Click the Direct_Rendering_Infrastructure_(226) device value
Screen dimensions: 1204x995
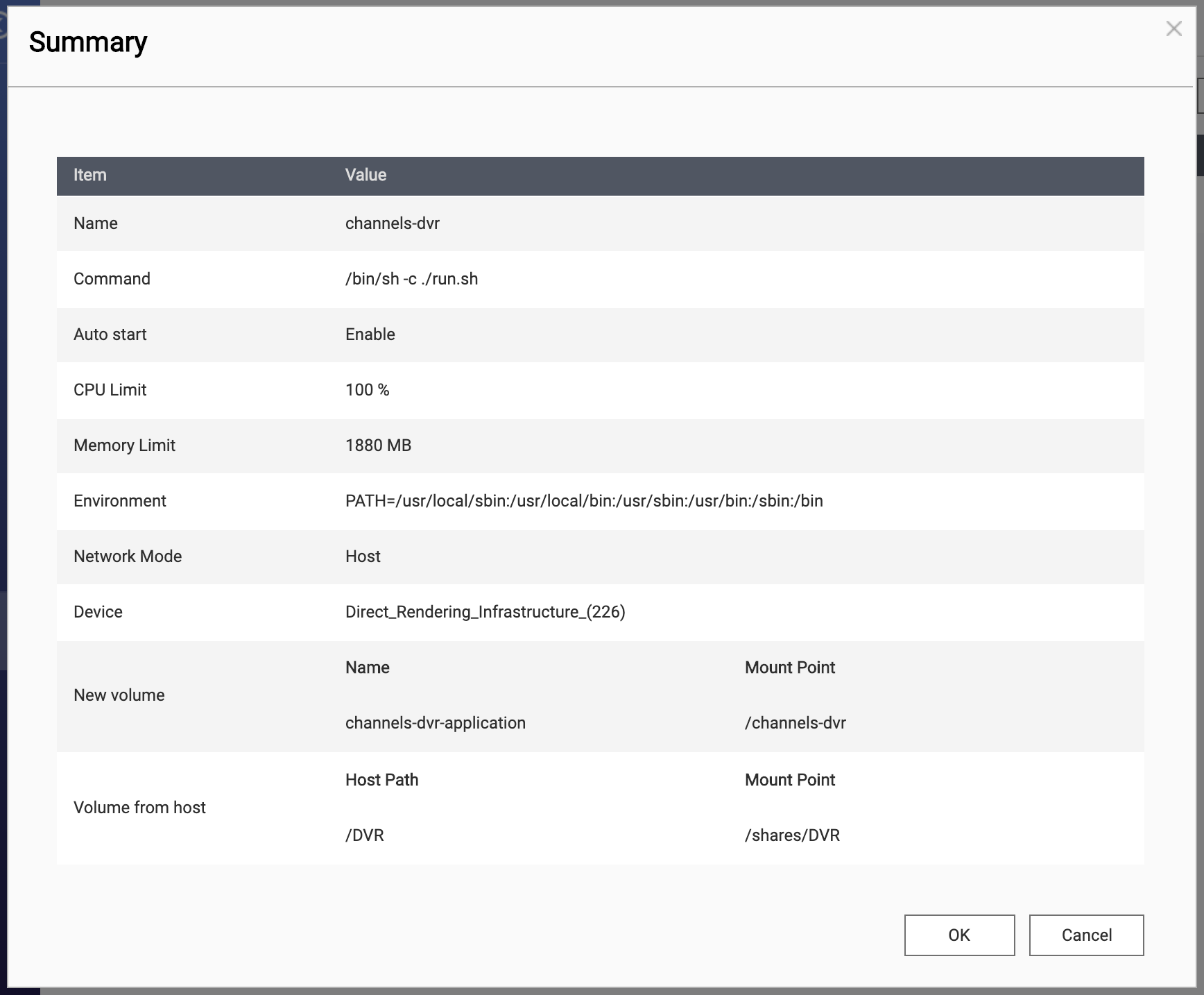pyautogui.click(x=485, y=612)
